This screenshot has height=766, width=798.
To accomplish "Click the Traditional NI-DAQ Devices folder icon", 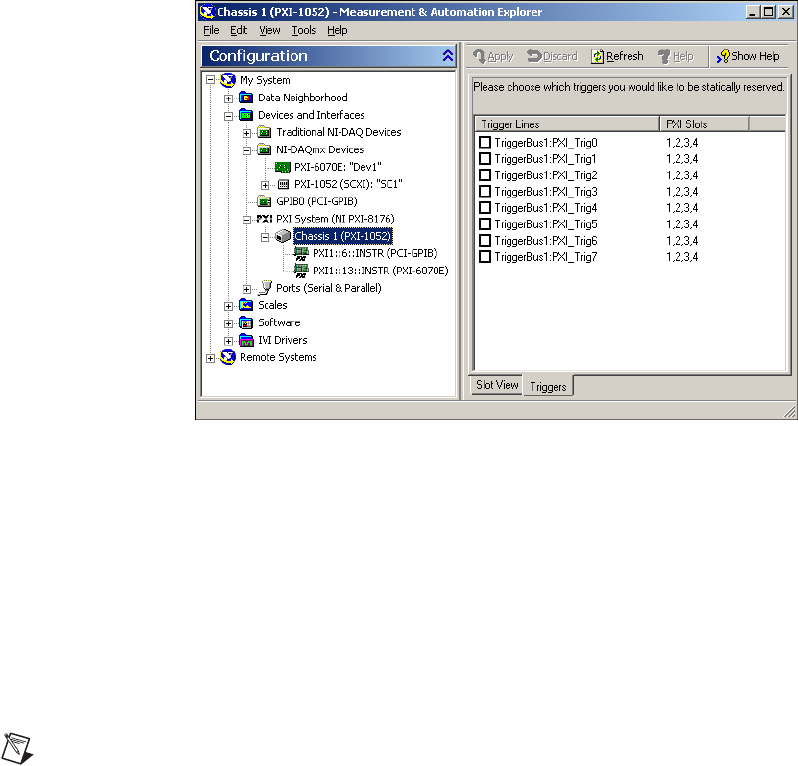I will click(x=264, y=132).
